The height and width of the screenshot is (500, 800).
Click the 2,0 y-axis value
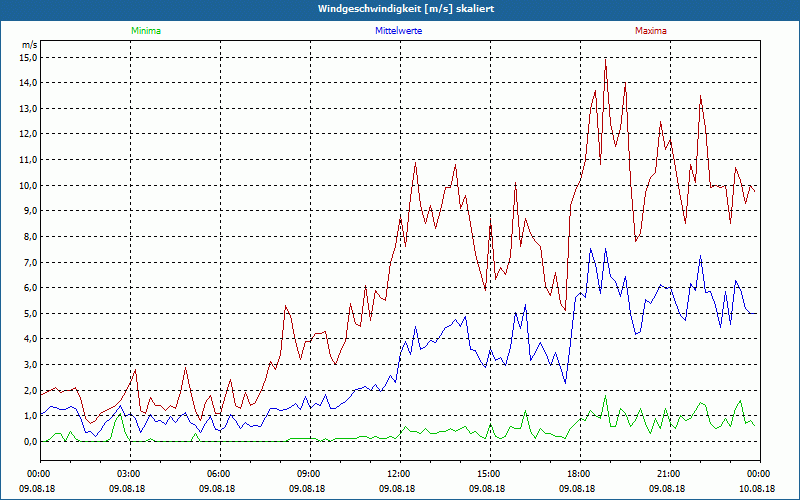click(30, 390)
